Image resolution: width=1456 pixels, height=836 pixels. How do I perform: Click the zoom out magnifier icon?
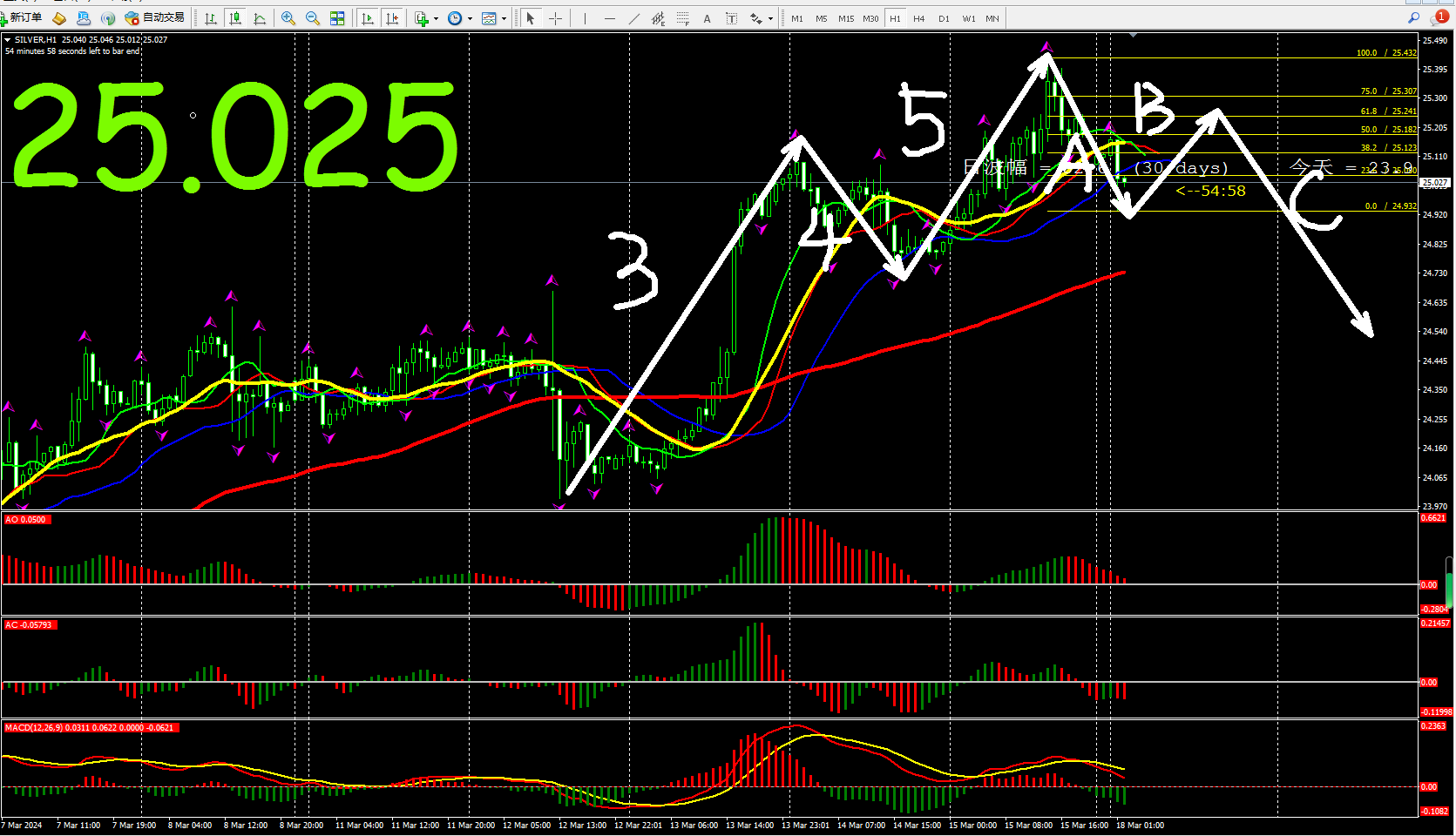(313, 18)
